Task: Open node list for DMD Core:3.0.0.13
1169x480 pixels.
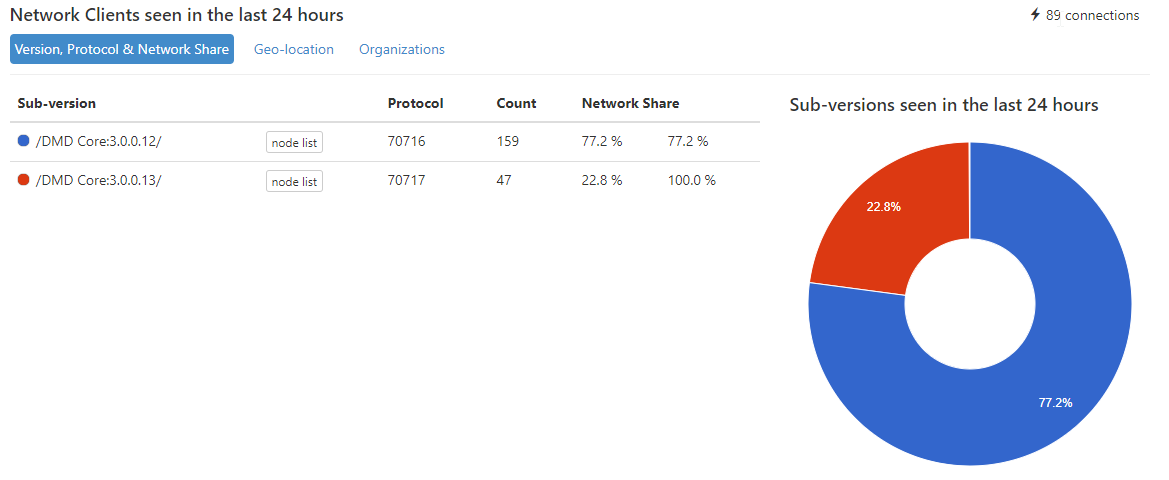Action: point(294,181)
